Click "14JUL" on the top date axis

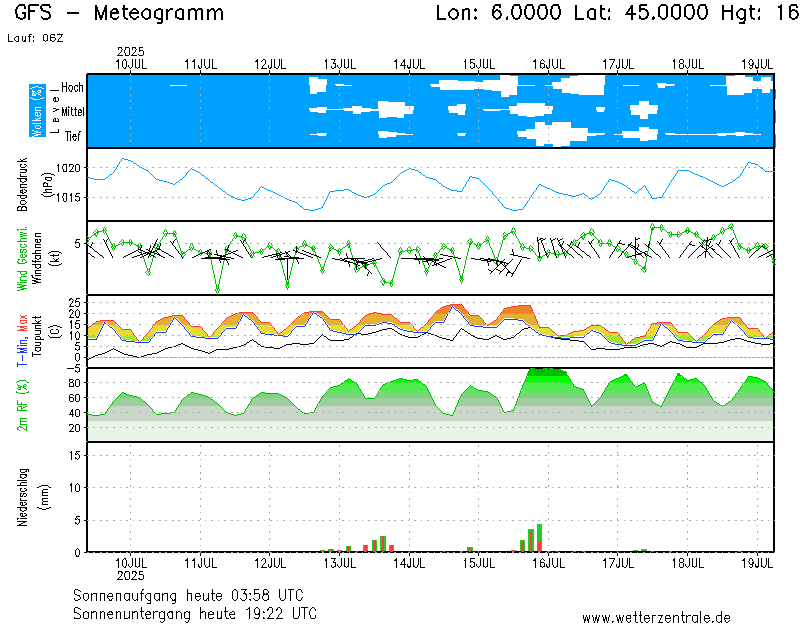tap(409, 64)
